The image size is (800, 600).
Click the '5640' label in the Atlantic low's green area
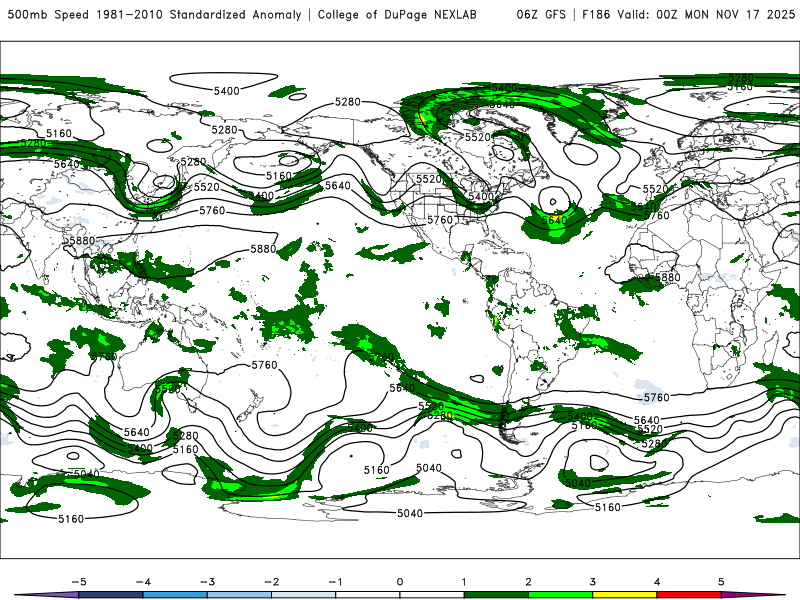tap(555, 220)
